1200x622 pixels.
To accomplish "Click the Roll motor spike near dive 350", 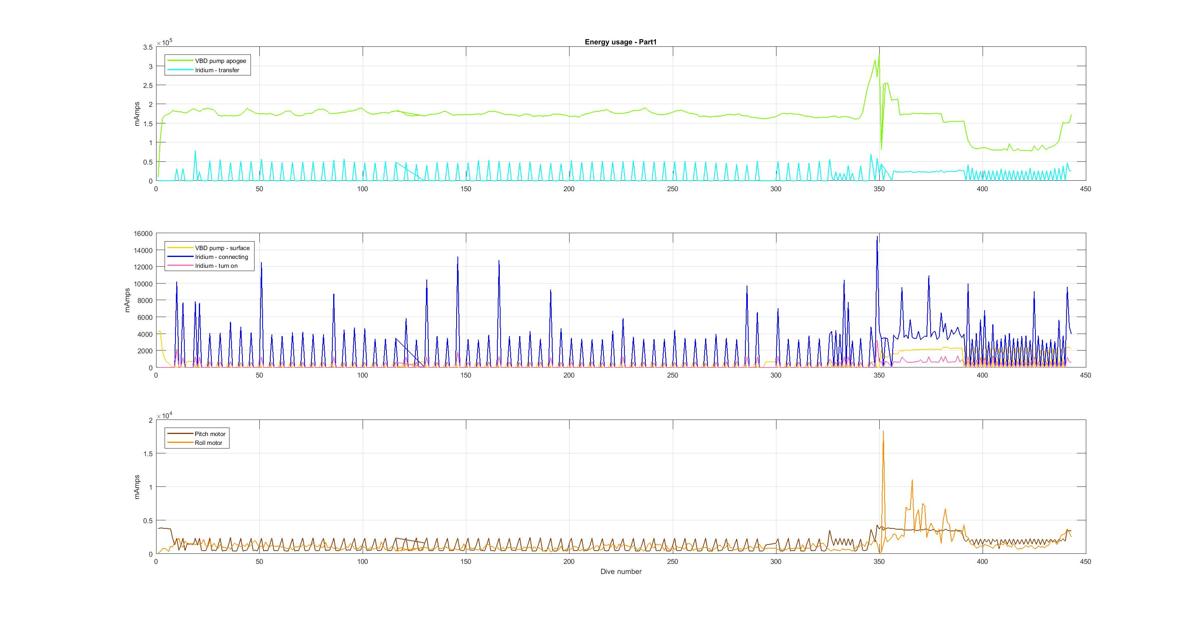I will (x=883, y=432).
